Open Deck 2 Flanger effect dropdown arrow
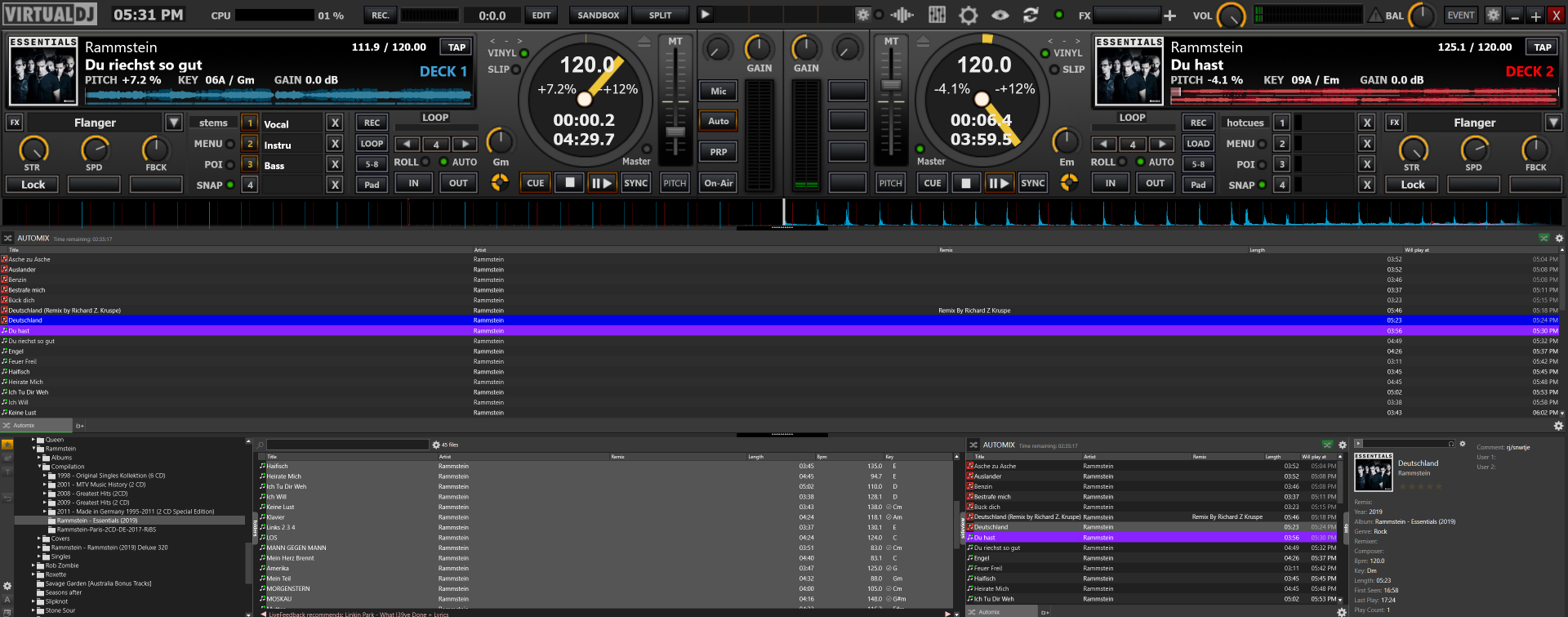Image resolution: width=1568 pixels, height=617 pixels. 1554,123
